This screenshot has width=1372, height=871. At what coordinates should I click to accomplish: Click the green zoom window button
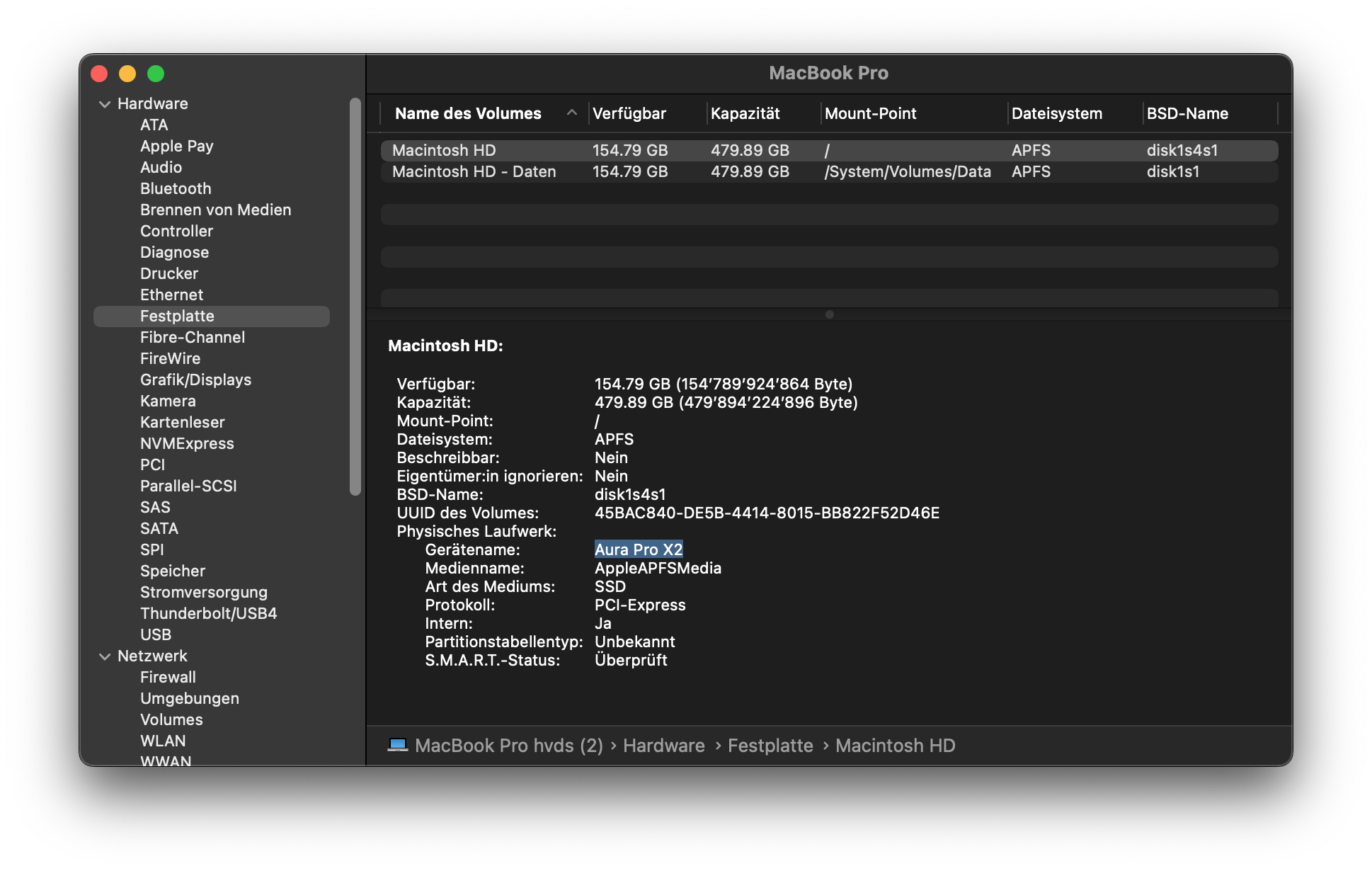[156, 74]
